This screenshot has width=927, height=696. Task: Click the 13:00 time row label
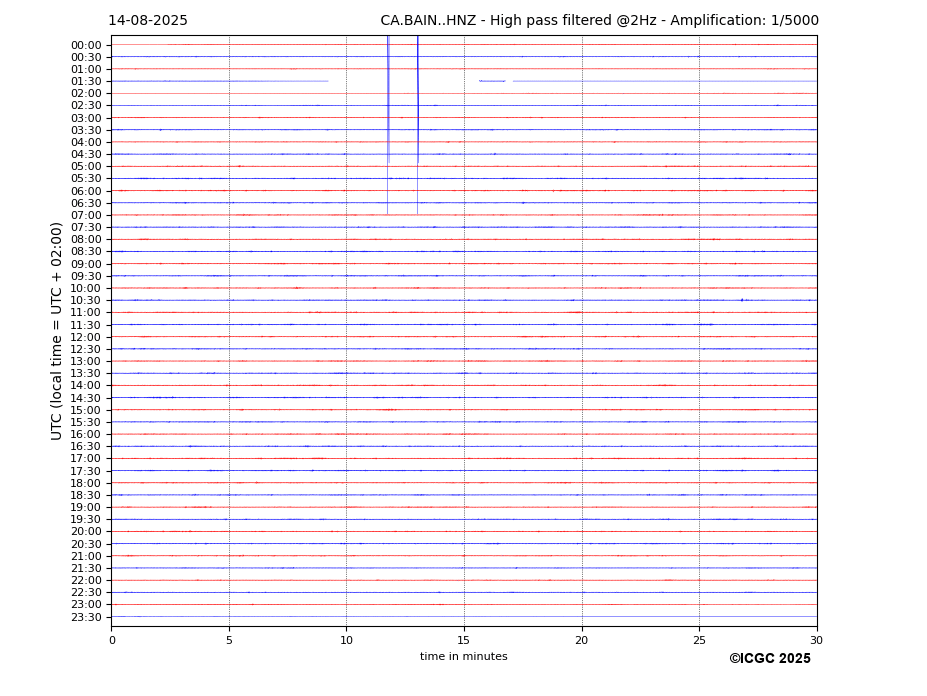coord(86,361)
